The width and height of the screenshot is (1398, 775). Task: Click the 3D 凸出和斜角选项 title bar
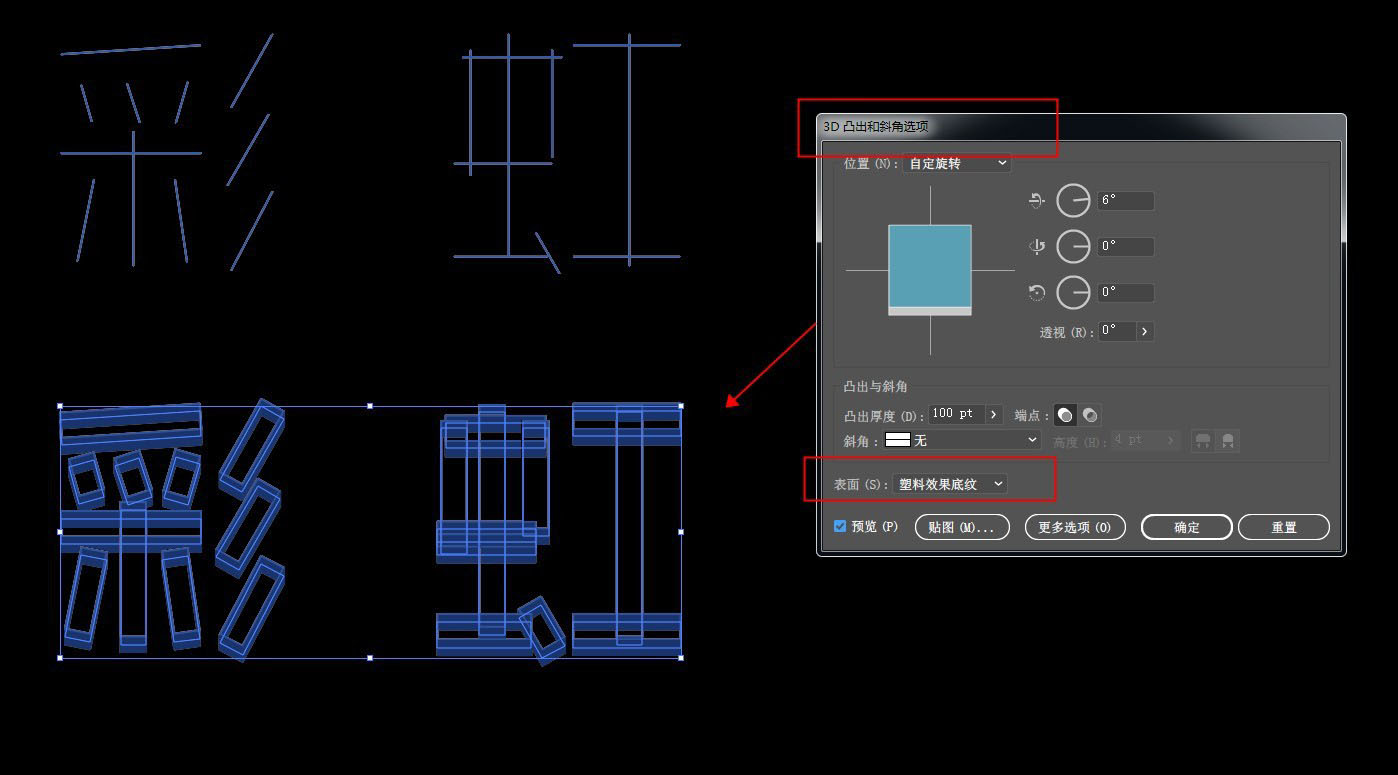click(1081, 127)
